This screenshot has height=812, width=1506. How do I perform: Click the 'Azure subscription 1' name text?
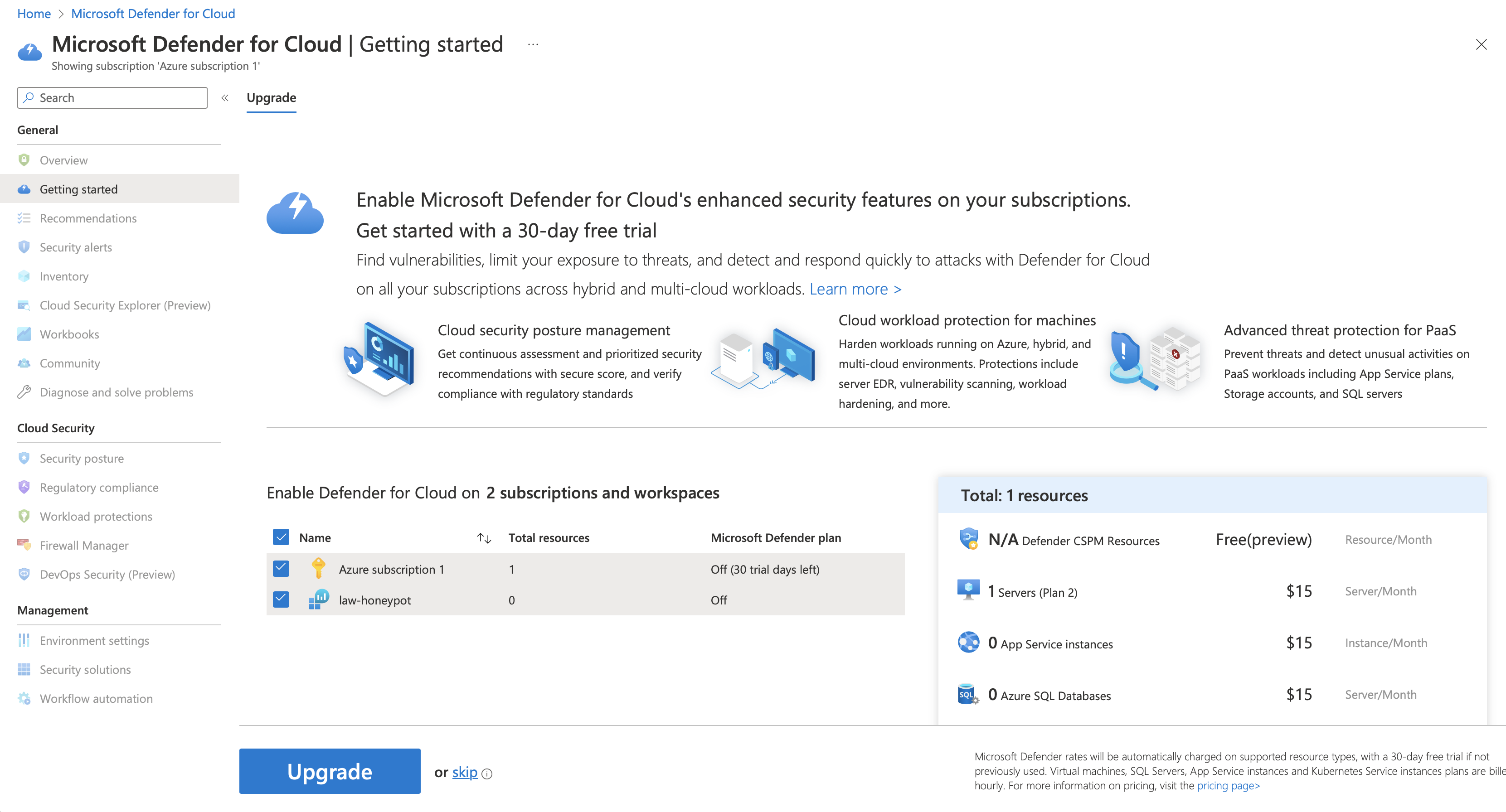[391, 569]
